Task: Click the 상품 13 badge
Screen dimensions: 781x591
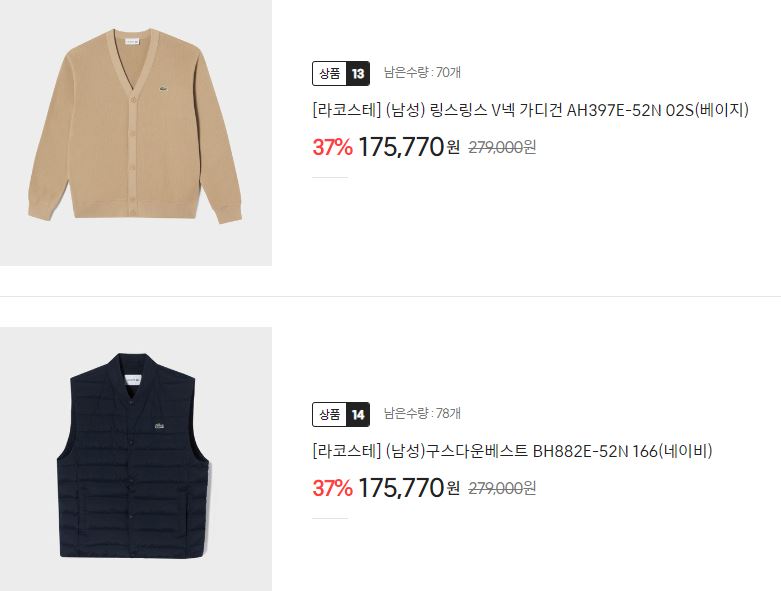Action: 341,74
